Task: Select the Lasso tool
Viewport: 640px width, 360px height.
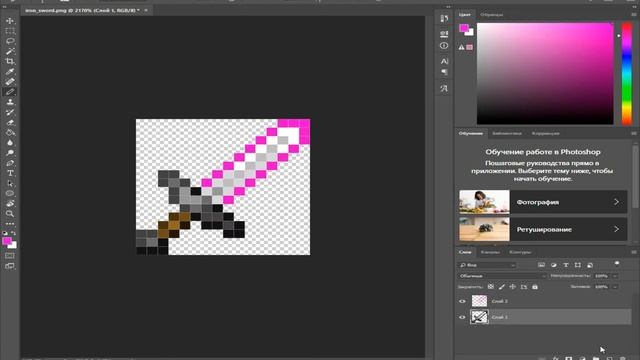Action: pos(10,41)
